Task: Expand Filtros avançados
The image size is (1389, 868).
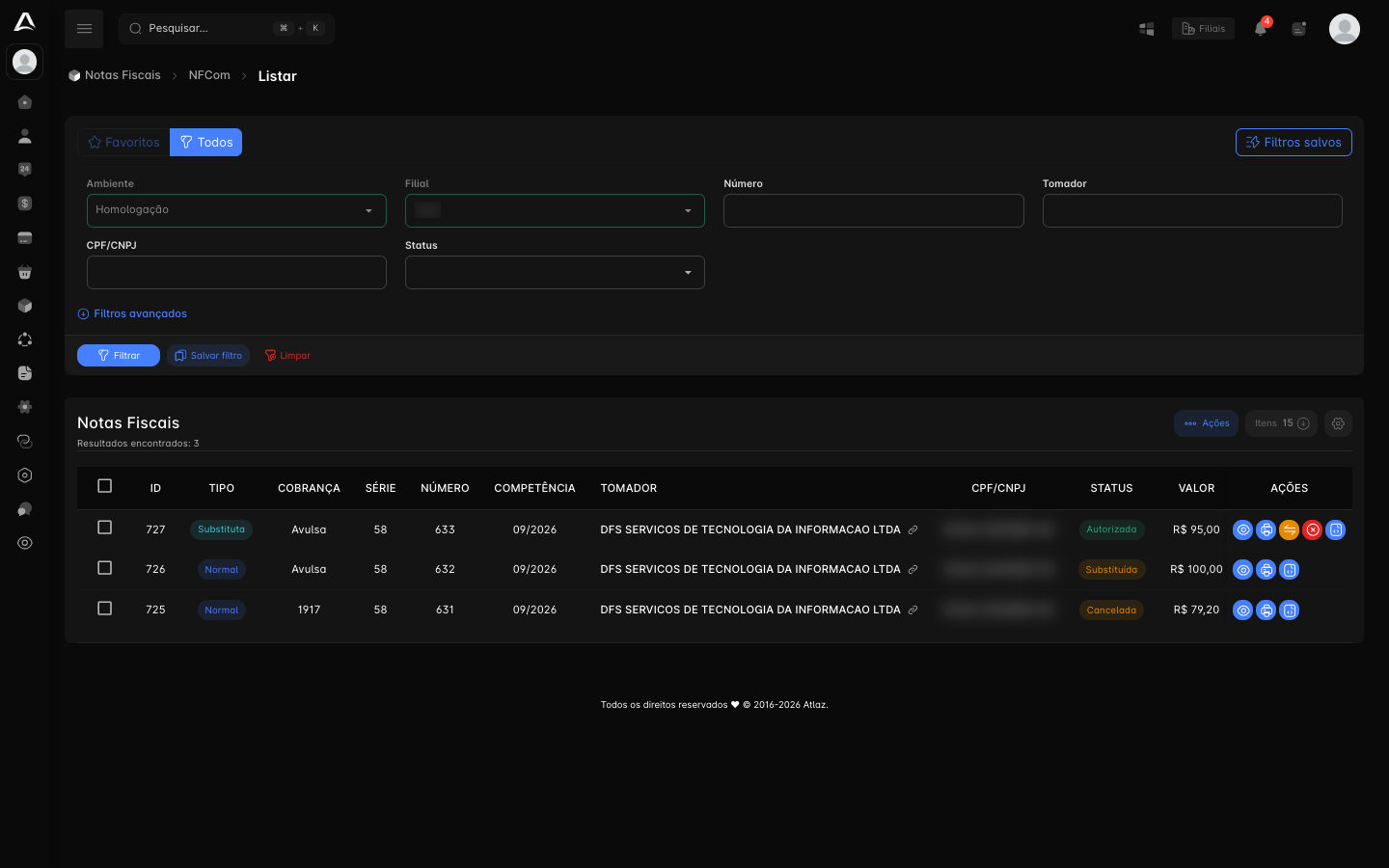Action: 132,313
